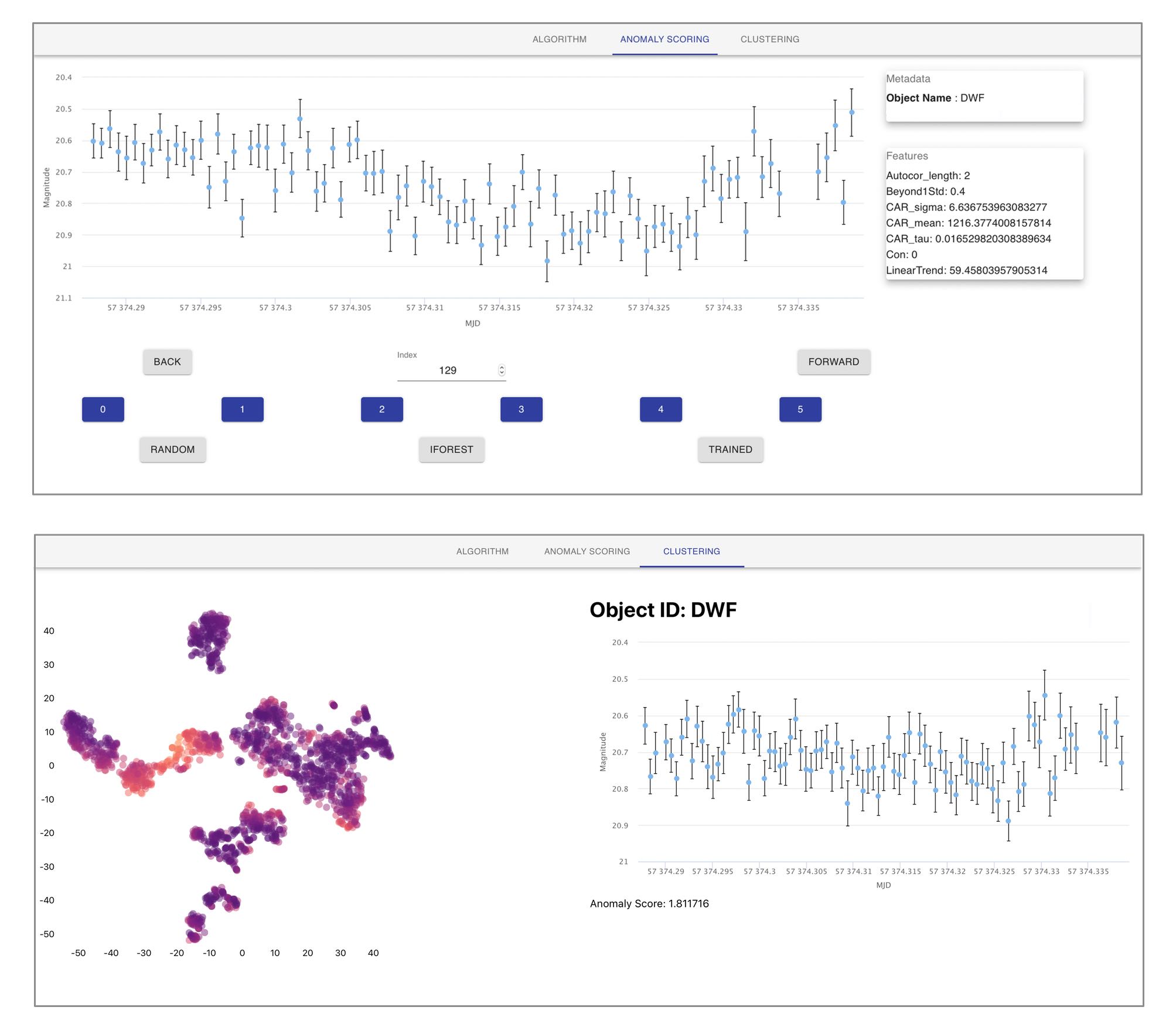The image size is (1176, 1024).
Task: Assign score 2 to the object
Action: tap(381, 409)
